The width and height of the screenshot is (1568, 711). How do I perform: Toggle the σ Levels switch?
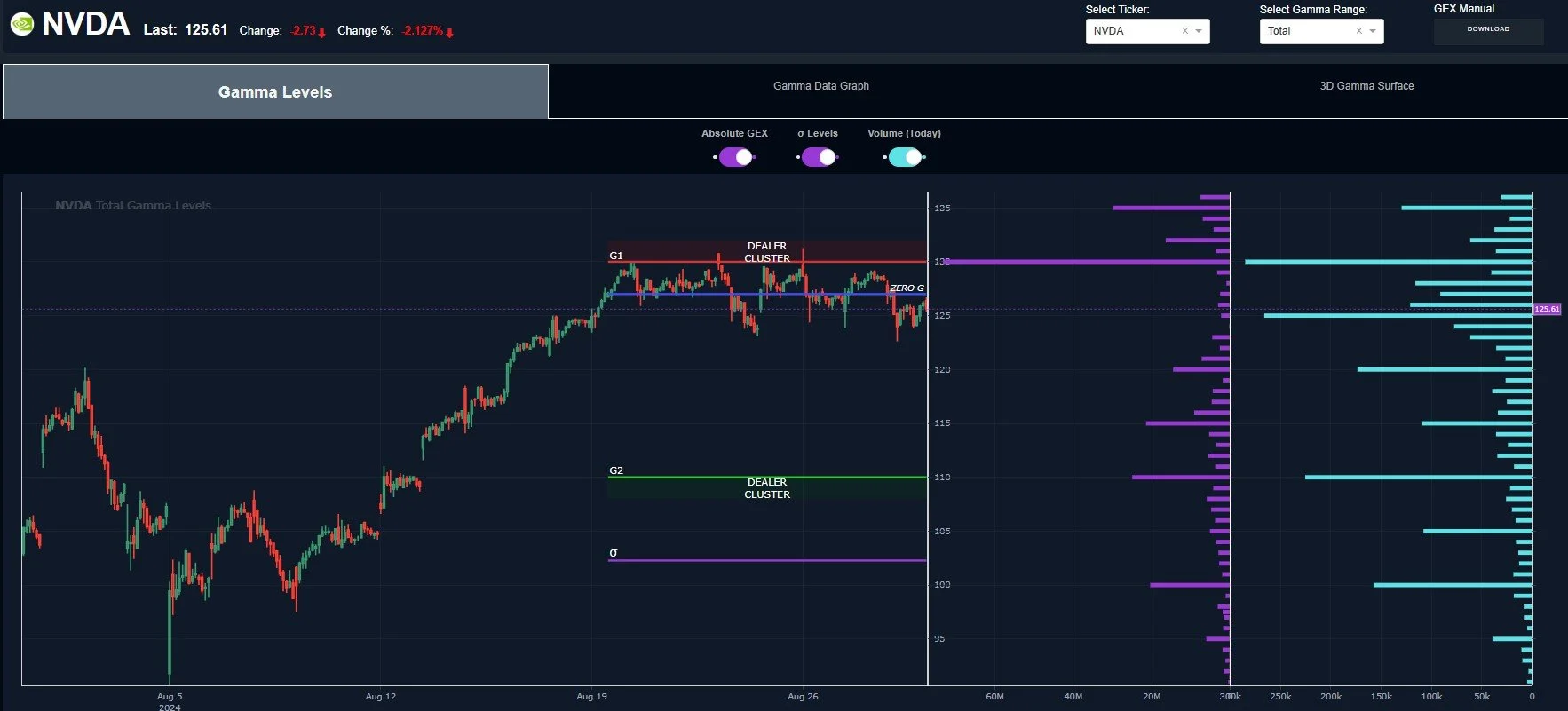tap(818, 157)
